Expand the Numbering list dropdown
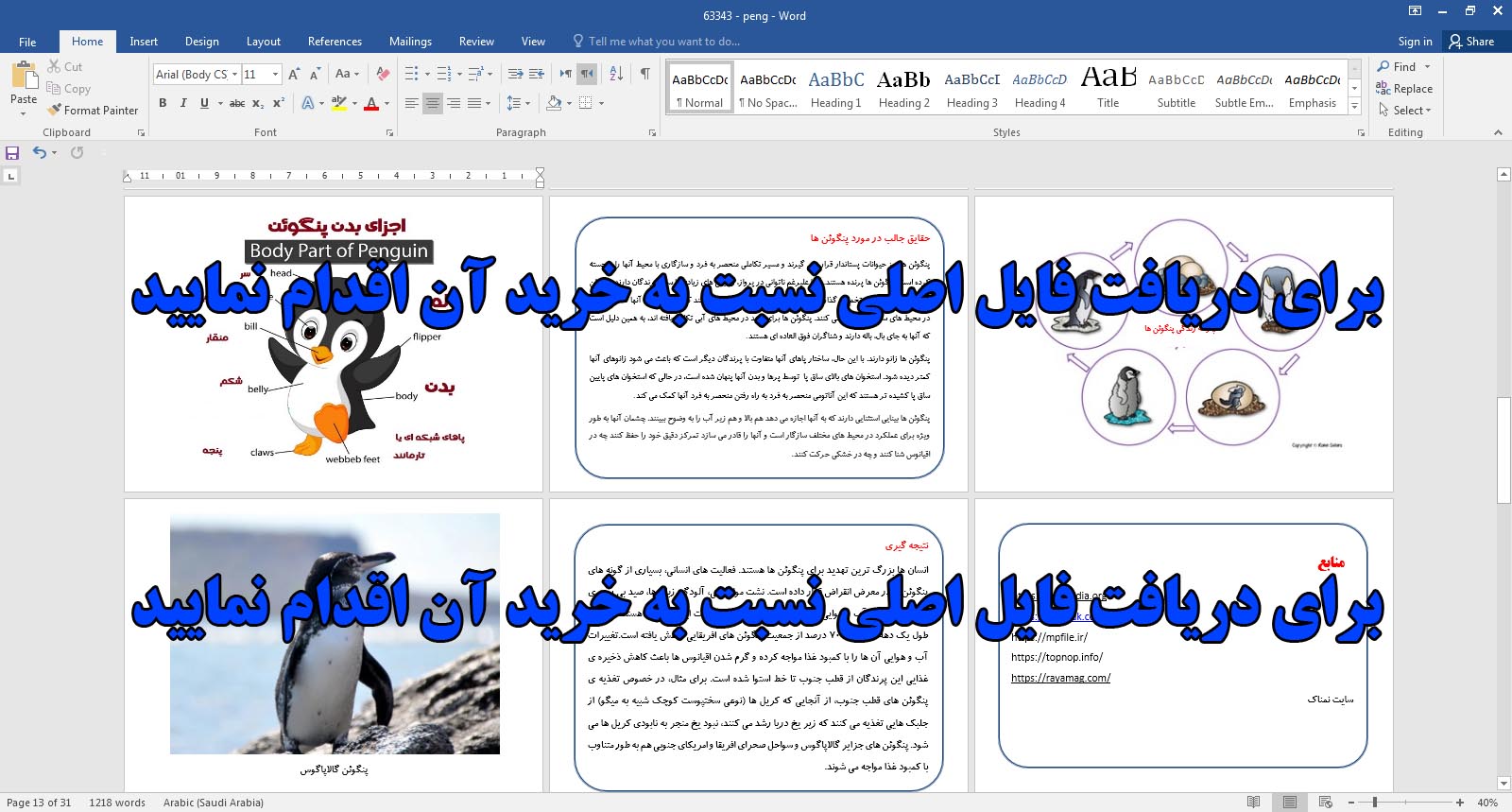Image resolution: width=1512 pixels, height=812 pixels. coord(459,74)
